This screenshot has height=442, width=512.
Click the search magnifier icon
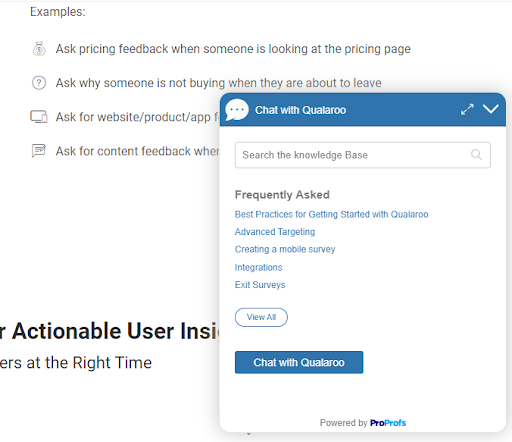476,155
